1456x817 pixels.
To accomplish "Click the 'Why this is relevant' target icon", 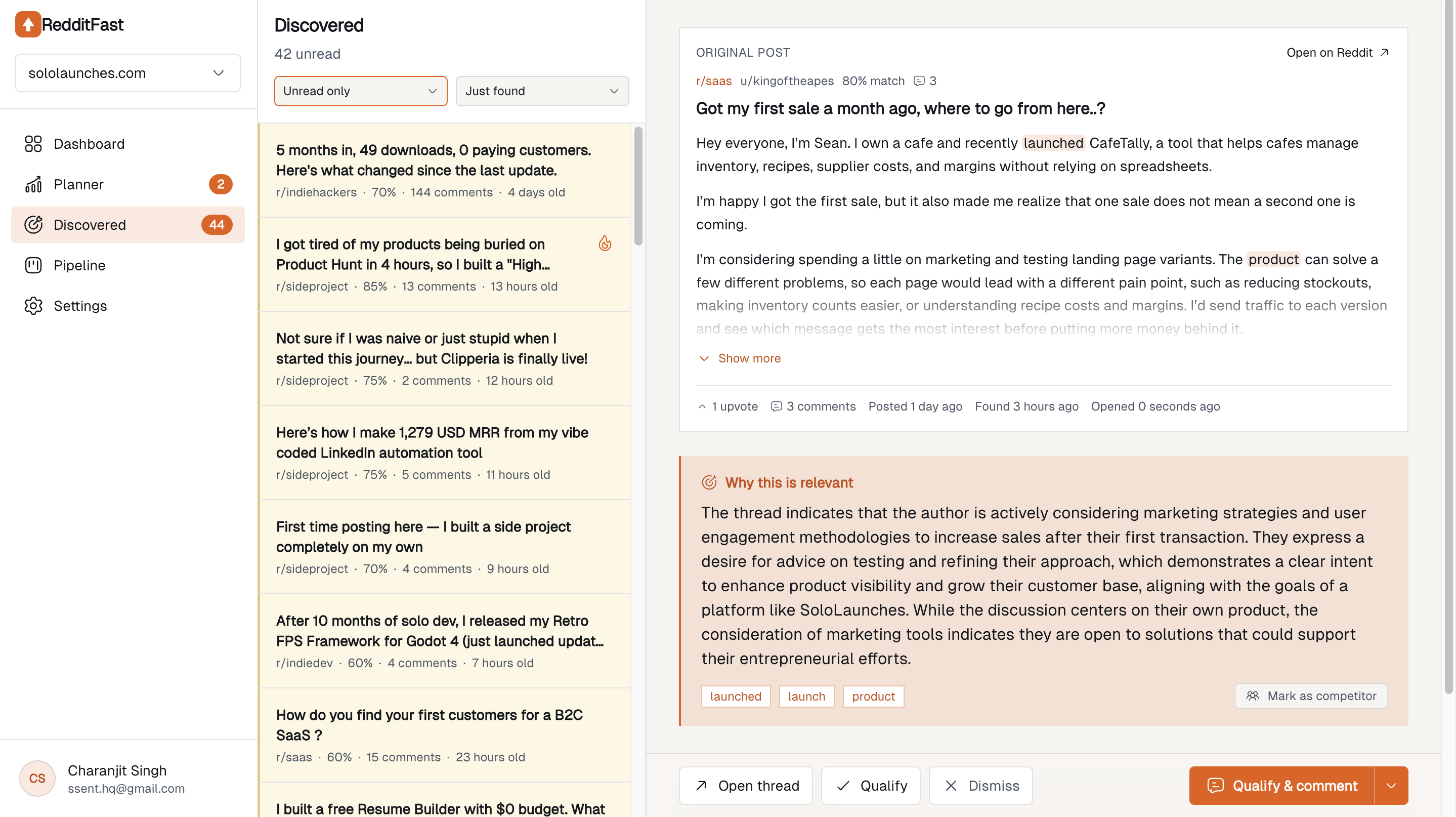I will [x=709, y=482].
